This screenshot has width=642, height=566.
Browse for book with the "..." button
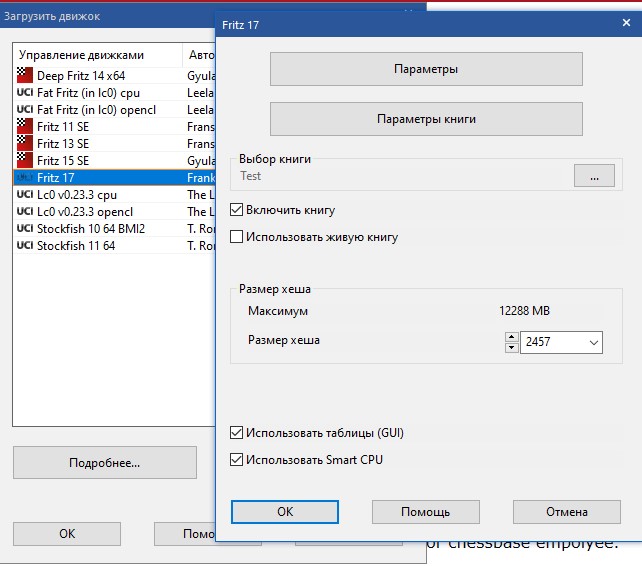(x=593, y=176)
